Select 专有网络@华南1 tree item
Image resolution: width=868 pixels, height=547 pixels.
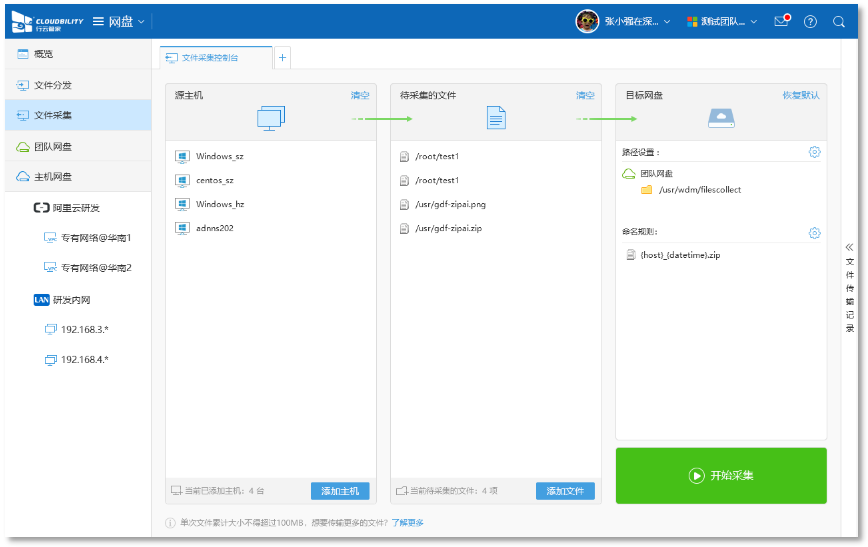click(x=96, y=238)
